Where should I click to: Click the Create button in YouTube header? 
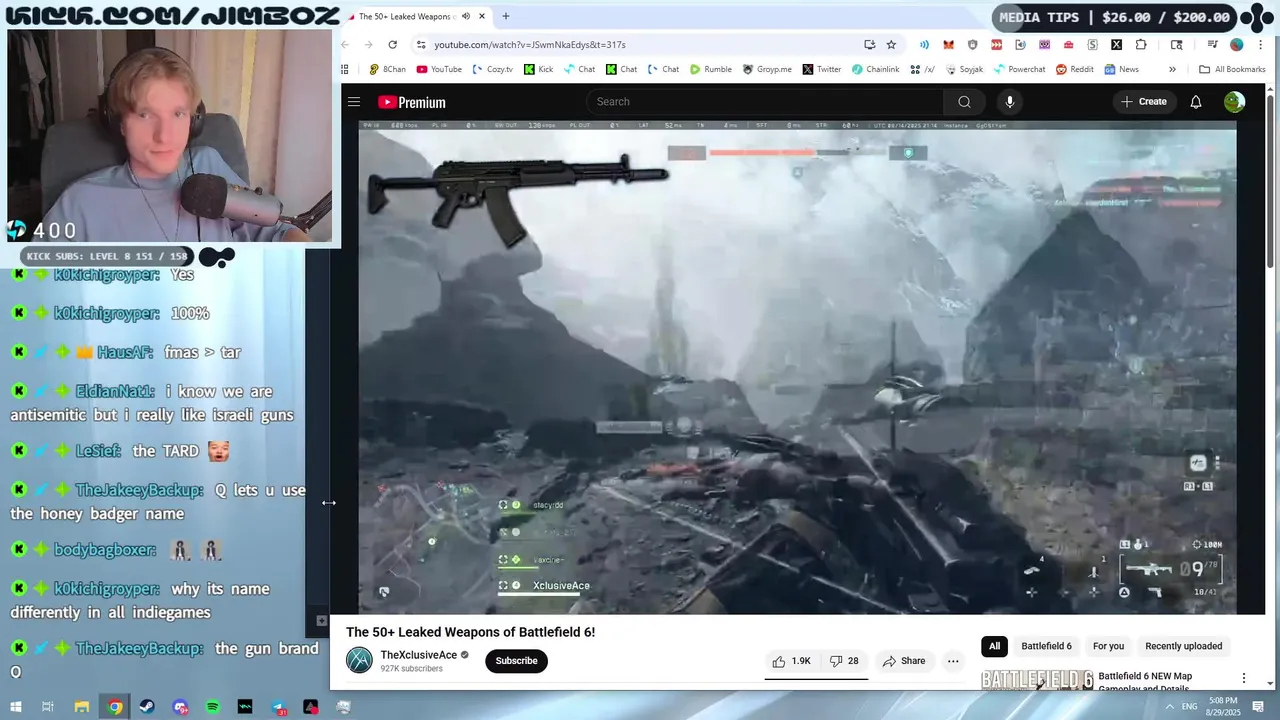1144,102
